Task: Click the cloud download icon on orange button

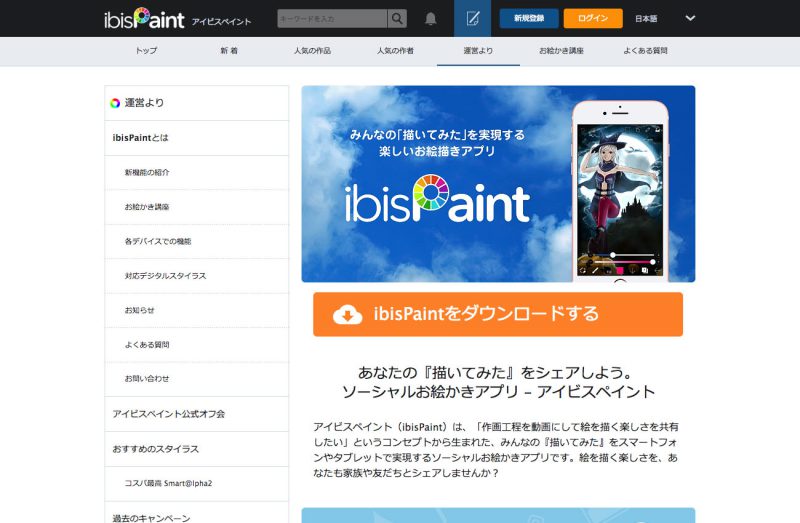Action: click(x=347, y=314)
